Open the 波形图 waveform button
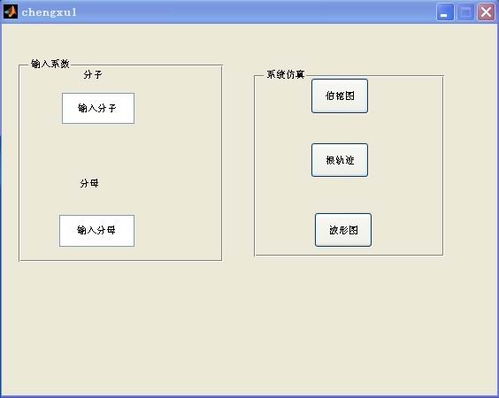Viewport: 499px width, 398px height. point(343,230)
